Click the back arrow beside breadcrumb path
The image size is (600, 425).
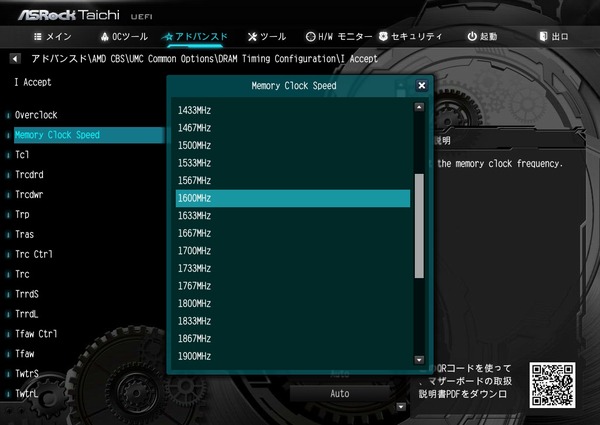pos(15,59)
